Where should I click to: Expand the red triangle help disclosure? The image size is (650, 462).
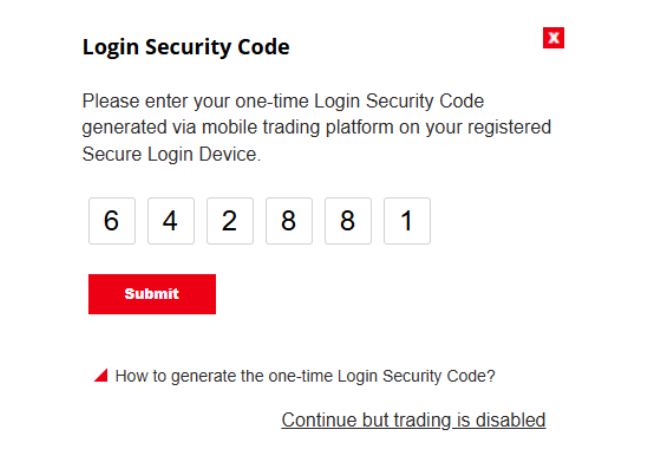tap(100, 376)
